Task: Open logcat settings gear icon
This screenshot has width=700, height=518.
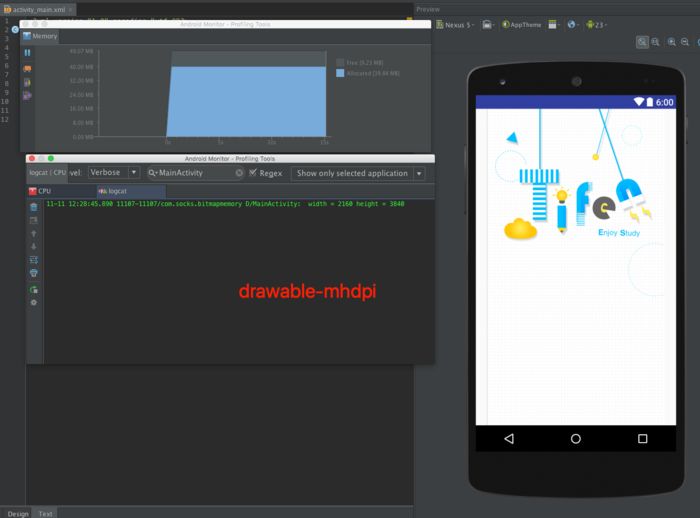Action: 33,302
